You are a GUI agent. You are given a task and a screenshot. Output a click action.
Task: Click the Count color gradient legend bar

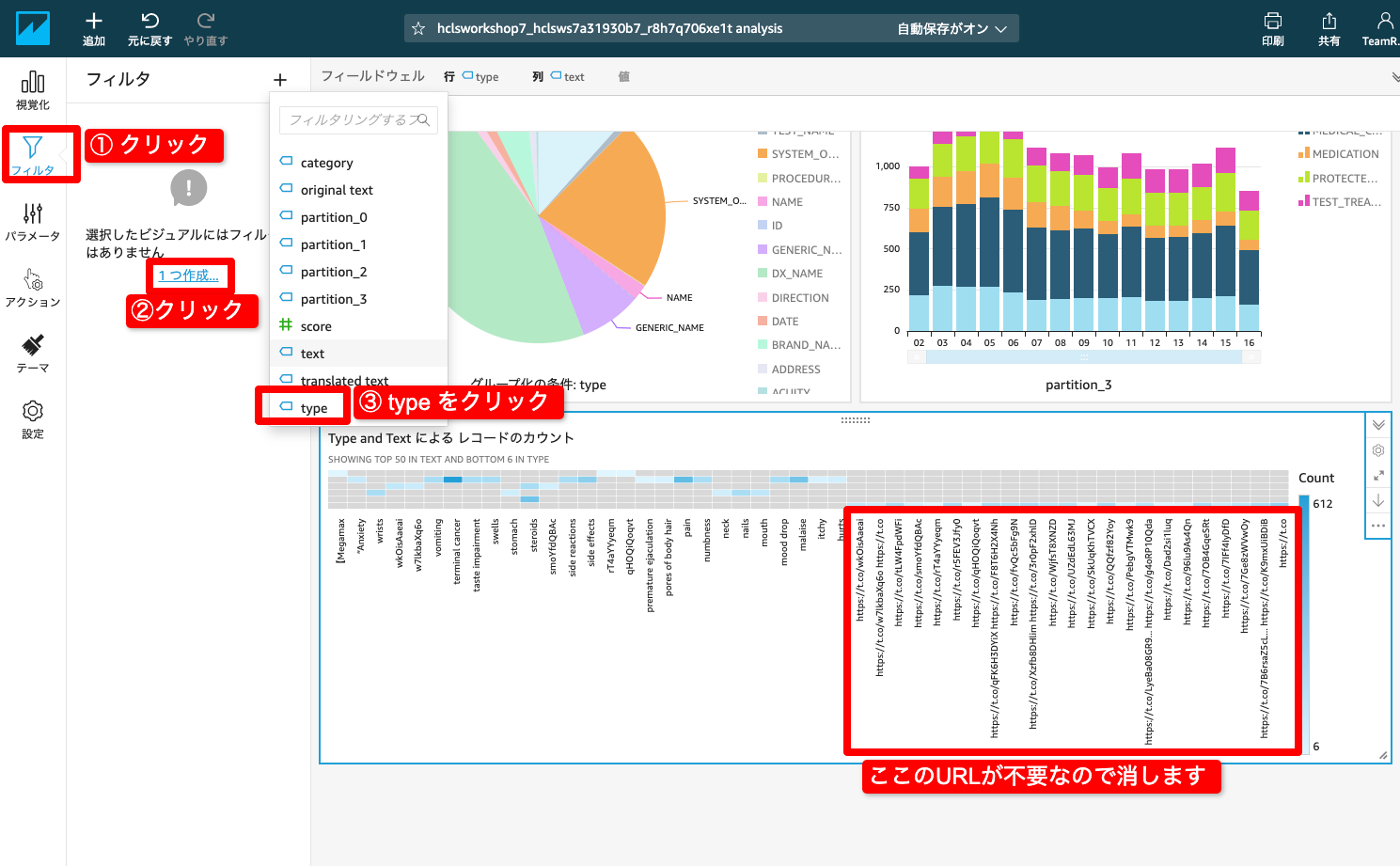(1304, 623)
